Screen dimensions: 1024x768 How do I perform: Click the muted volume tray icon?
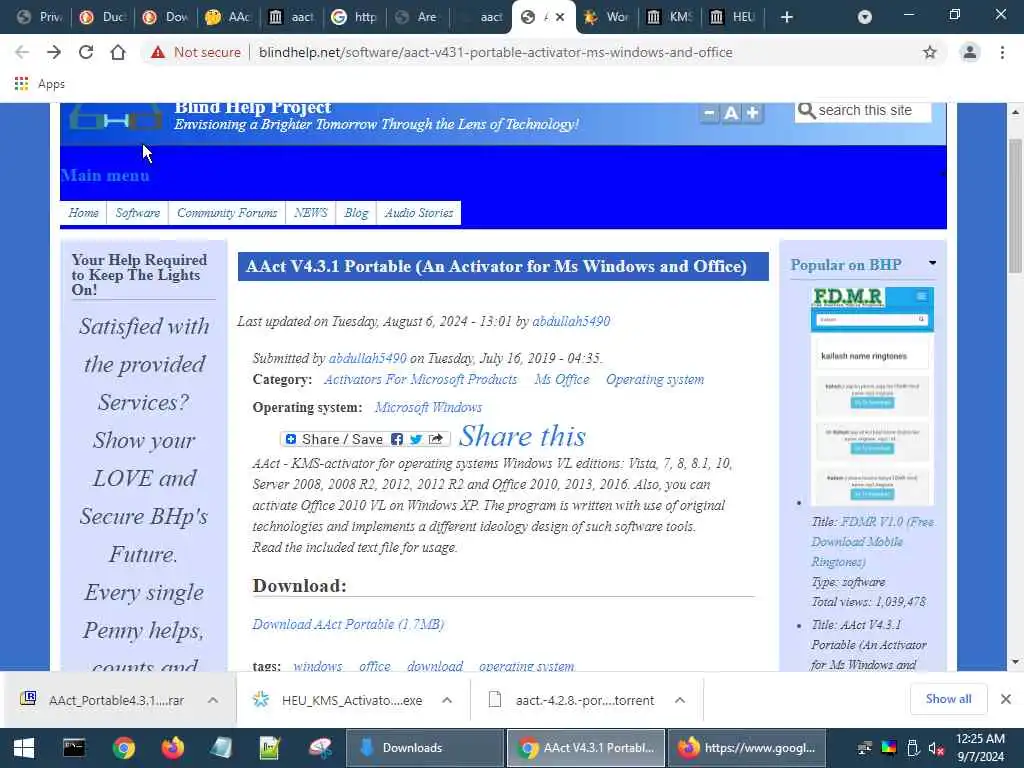(936, 748)
